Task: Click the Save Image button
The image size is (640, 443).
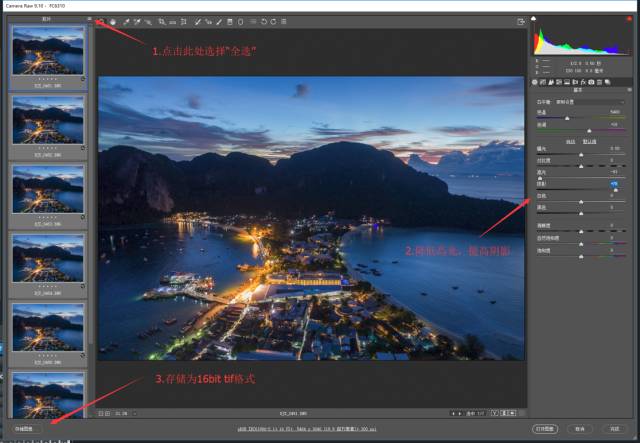Action: [26, 429]
